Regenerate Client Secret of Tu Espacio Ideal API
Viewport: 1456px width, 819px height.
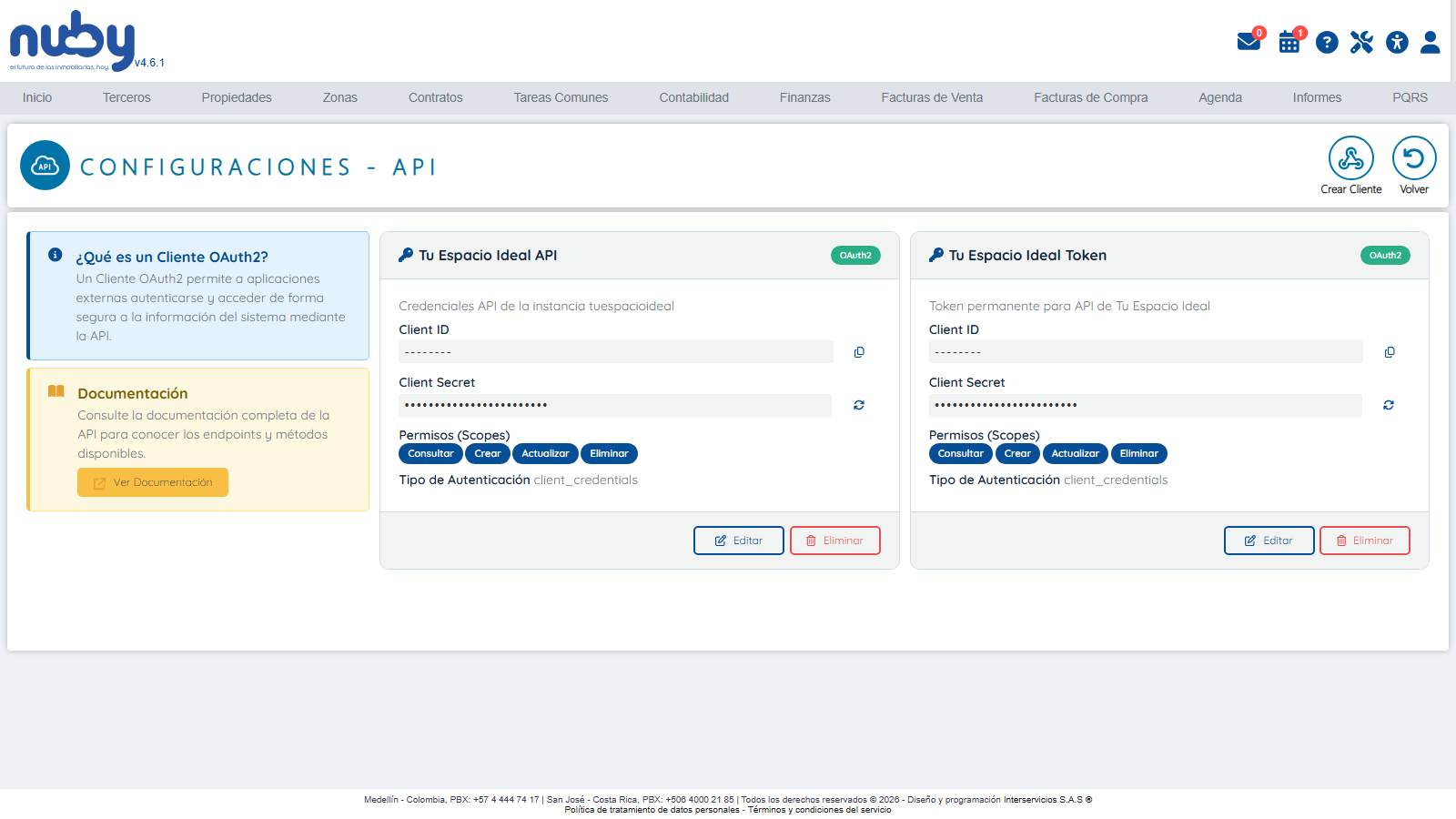pos(859,405)
